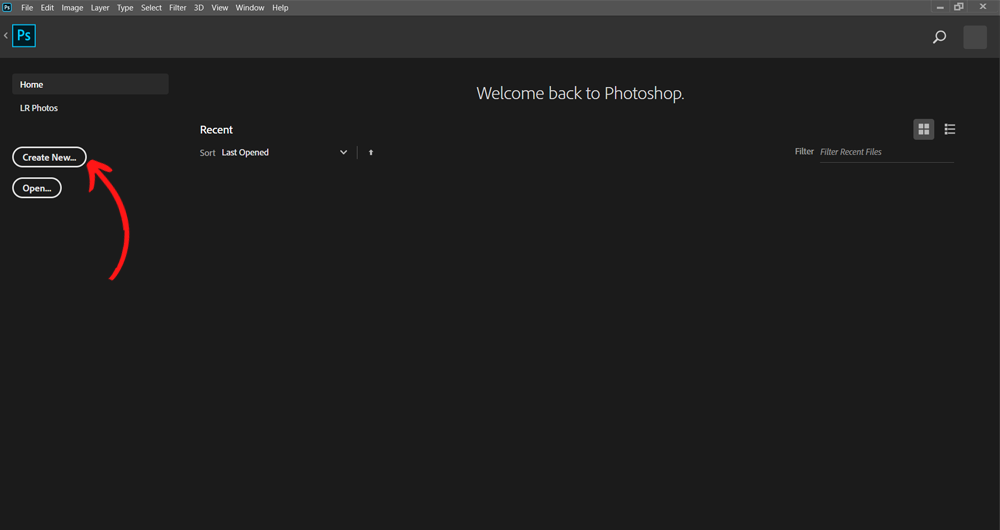Open the Window menu
Viewport: 1000px width, 530px height.
pyautogui.click(x=250, y=7)
